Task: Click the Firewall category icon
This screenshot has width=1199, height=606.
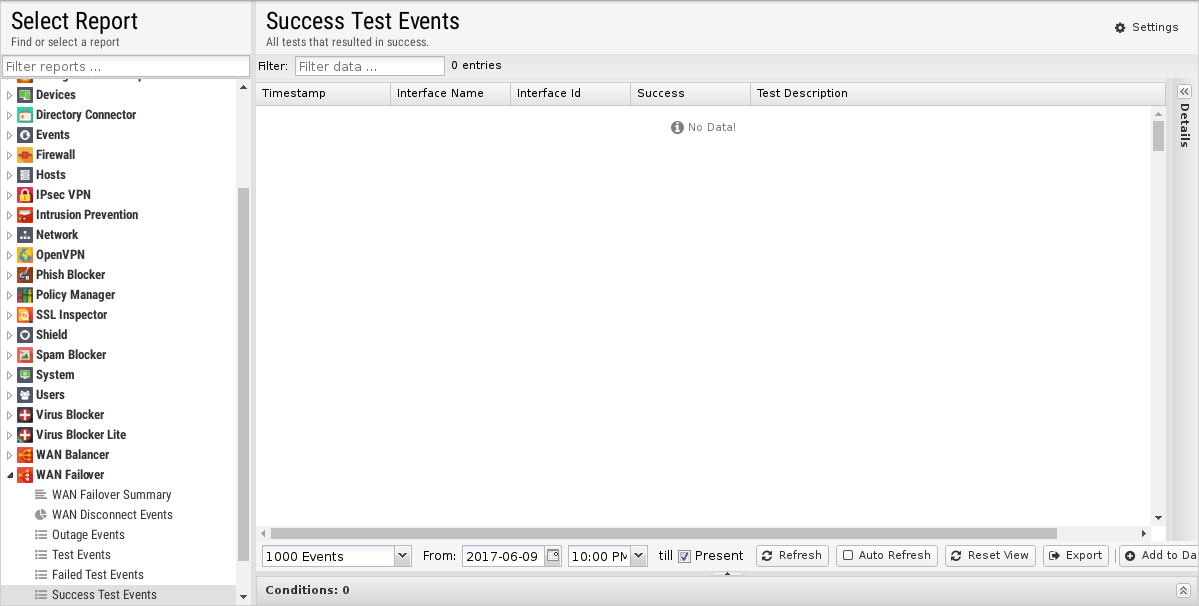Action: coord(24,154)
